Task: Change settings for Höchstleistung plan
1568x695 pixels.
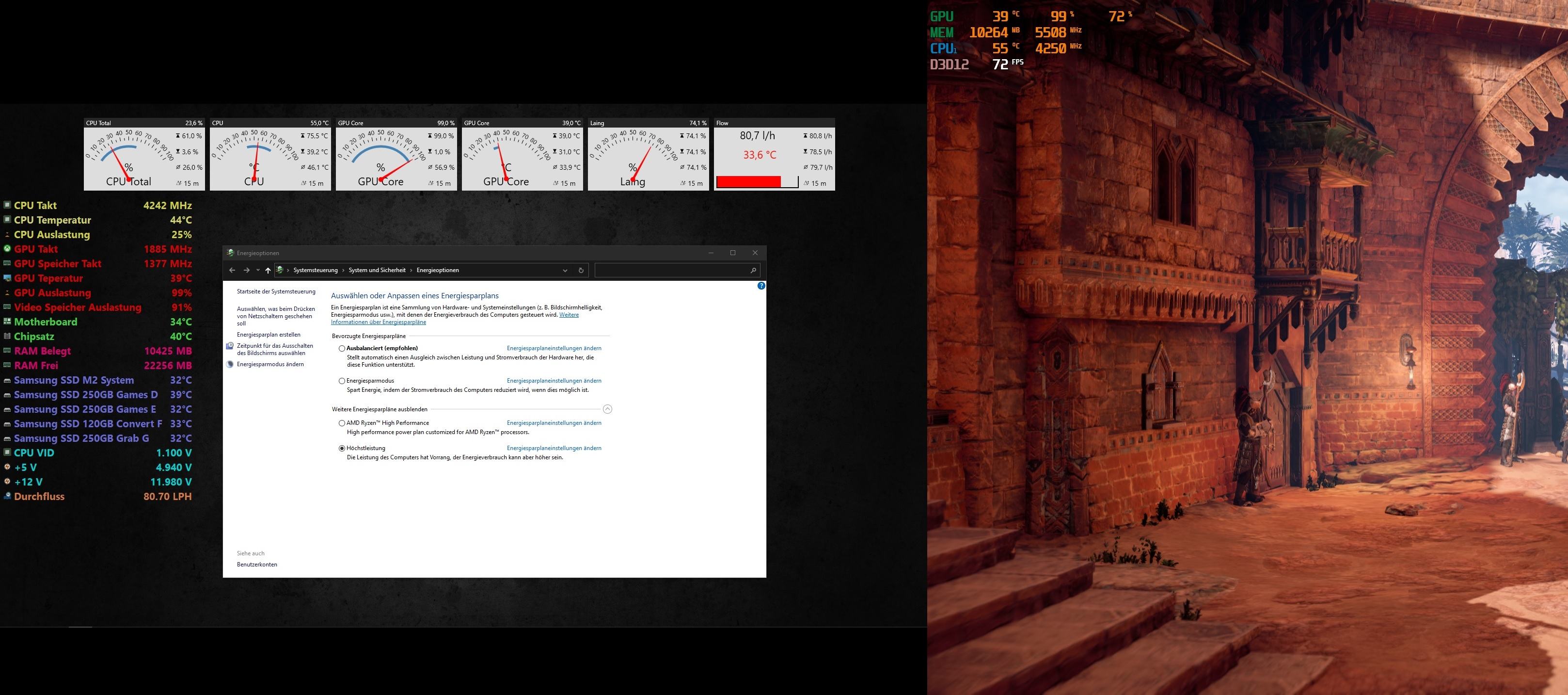Action: pyautogui.click(x=554, y=448)
